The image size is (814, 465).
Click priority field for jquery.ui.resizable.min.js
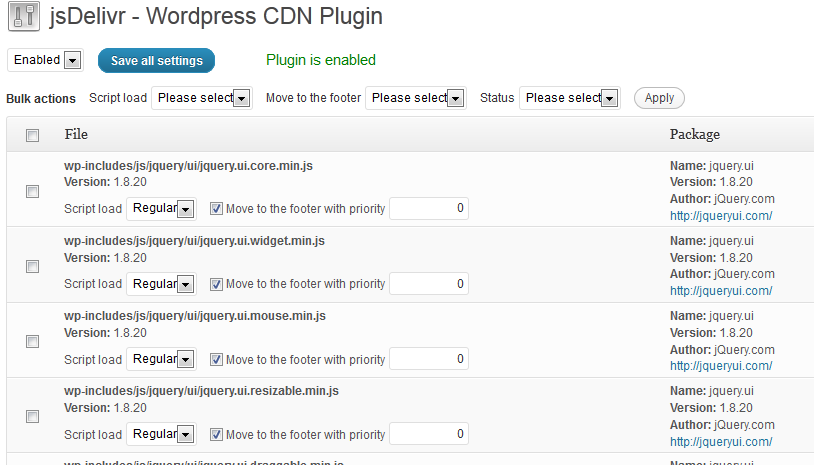pos(429,434)
